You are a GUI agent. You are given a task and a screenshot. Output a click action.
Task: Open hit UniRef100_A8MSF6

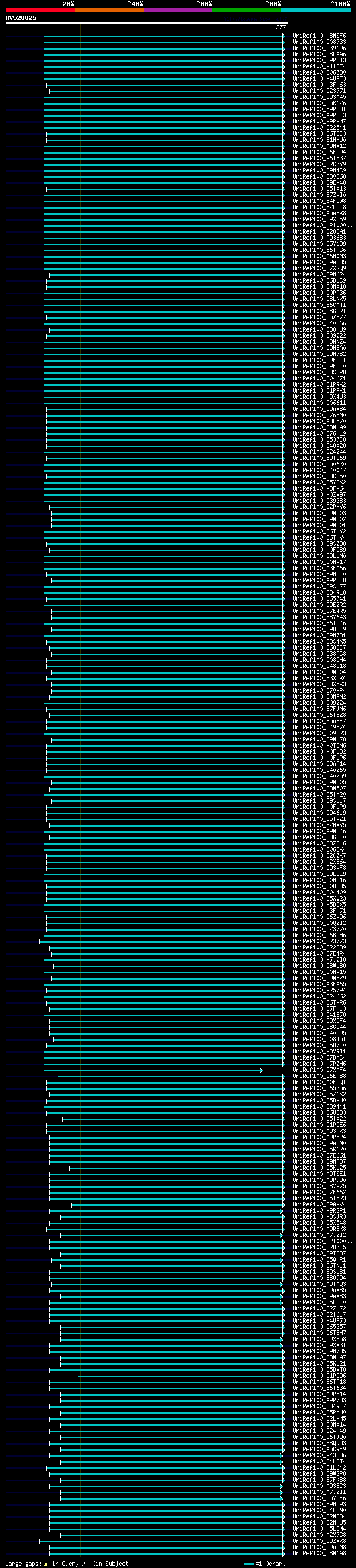click(319, 36)
